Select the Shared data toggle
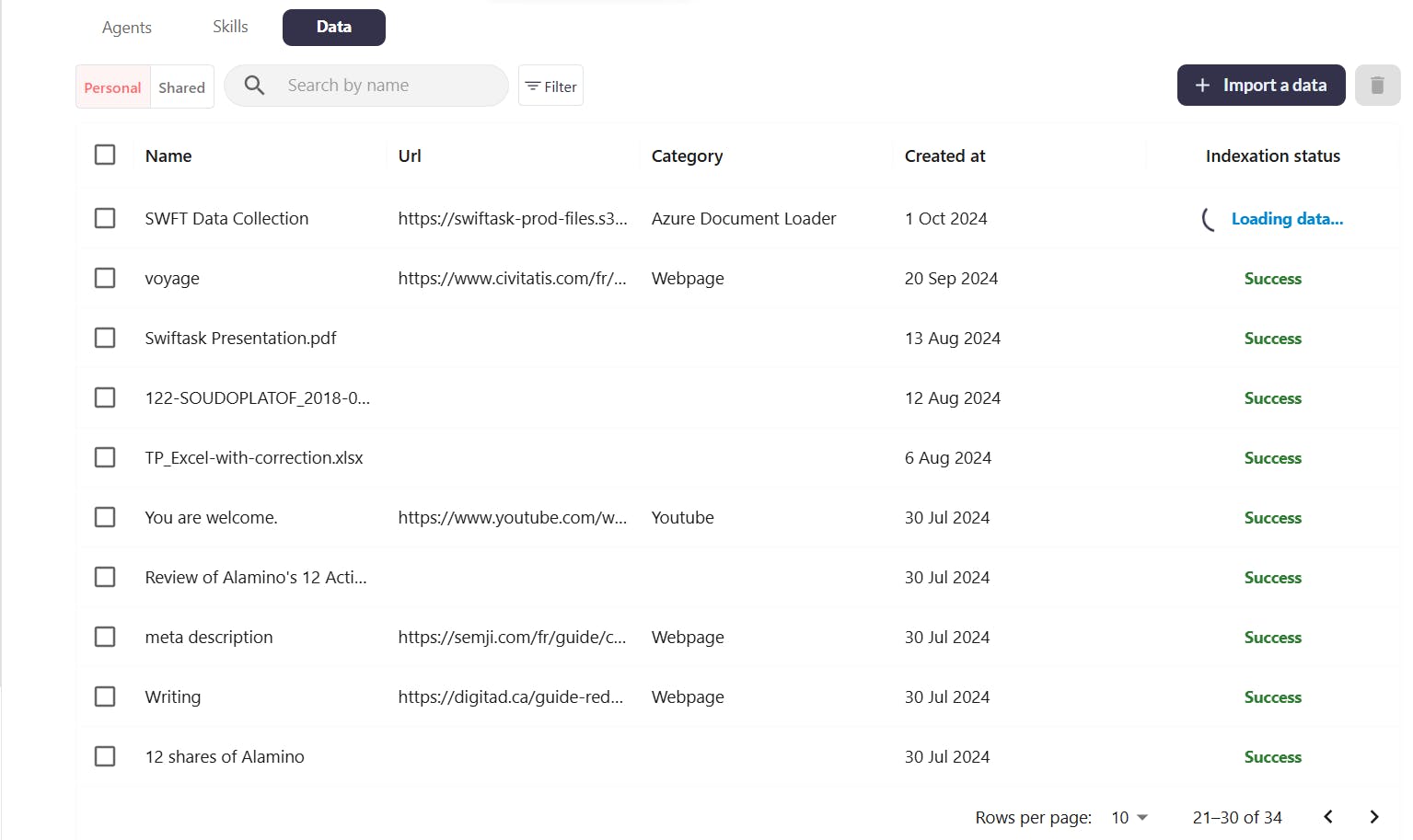1413x840 pixels. coord(181,87)
